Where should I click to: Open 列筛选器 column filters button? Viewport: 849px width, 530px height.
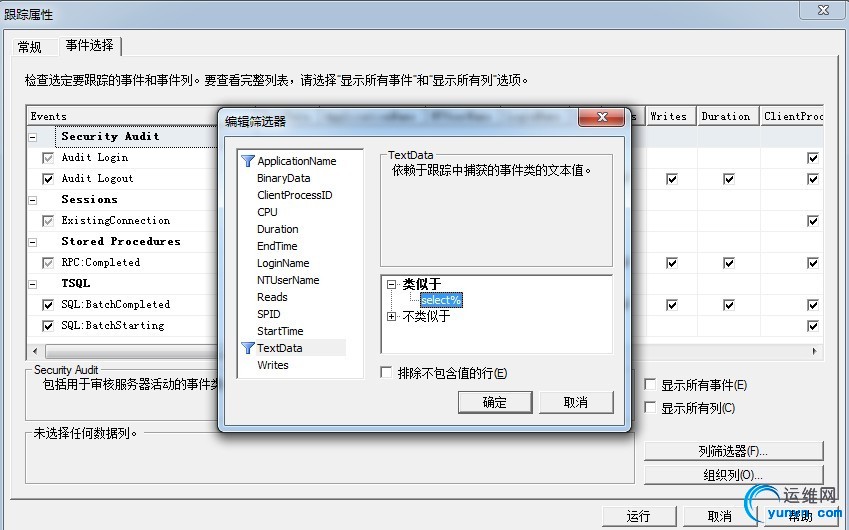pos(734,451)
